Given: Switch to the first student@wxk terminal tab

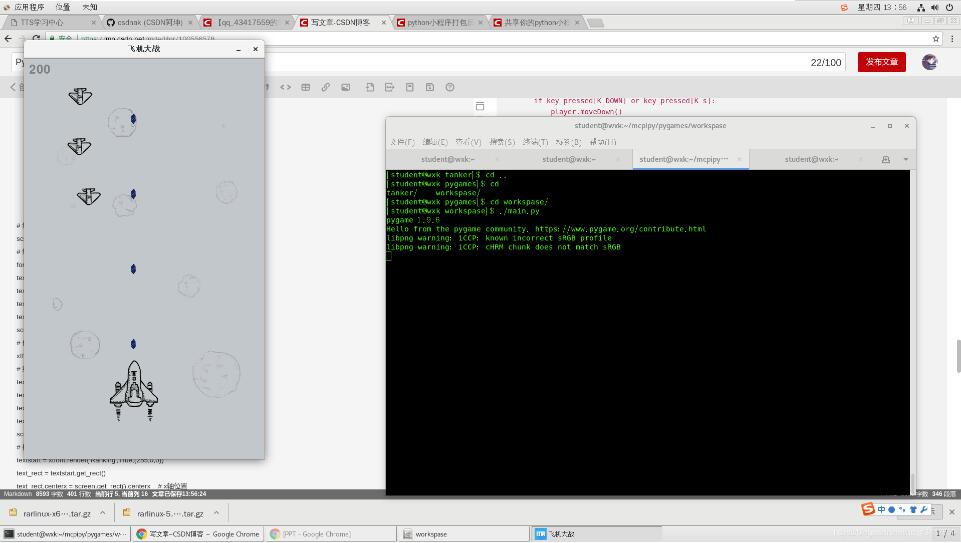Looking at the screenshot, I should [447, 159].
